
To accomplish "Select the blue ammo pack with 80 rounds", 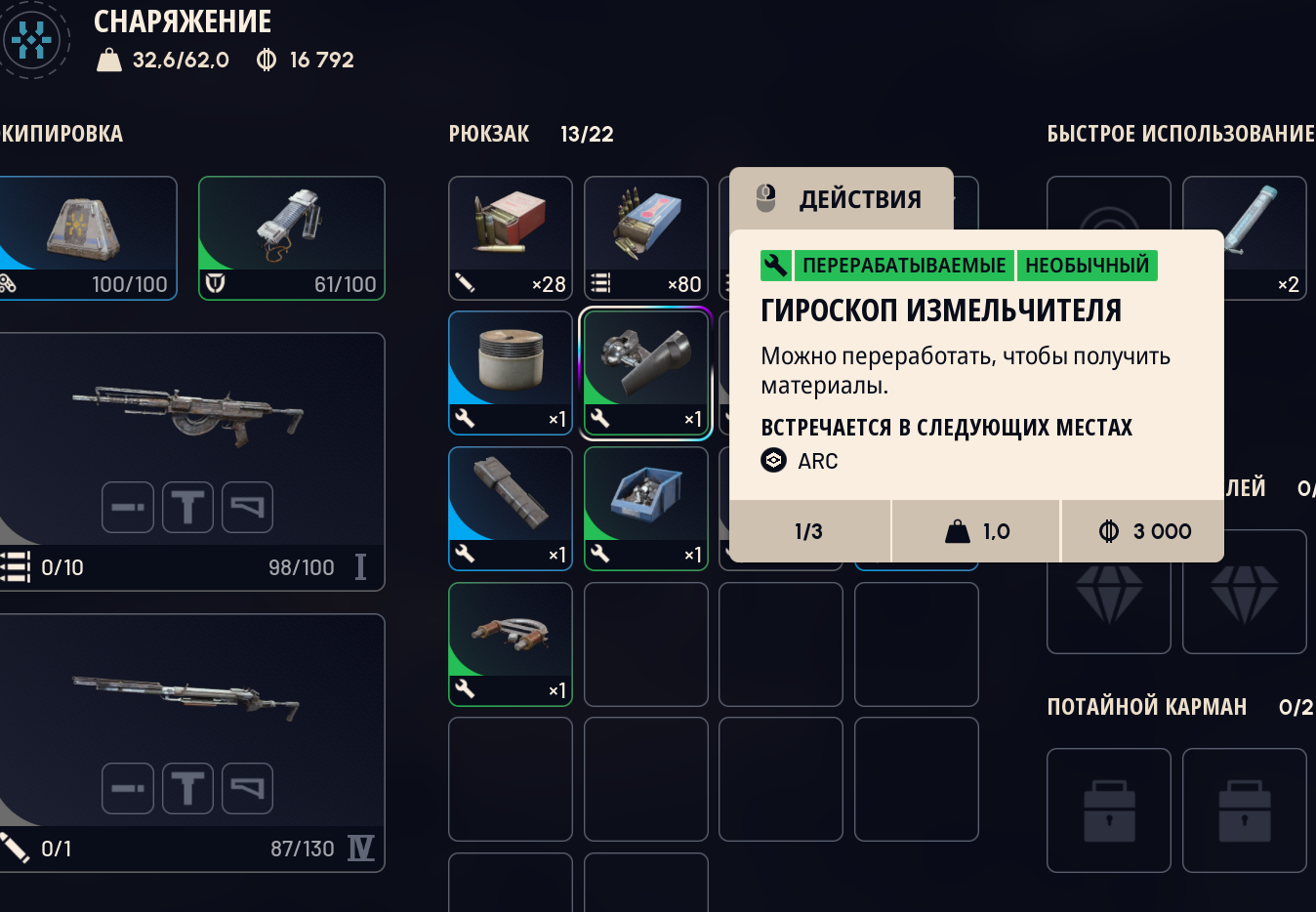I will click(646, 238).
